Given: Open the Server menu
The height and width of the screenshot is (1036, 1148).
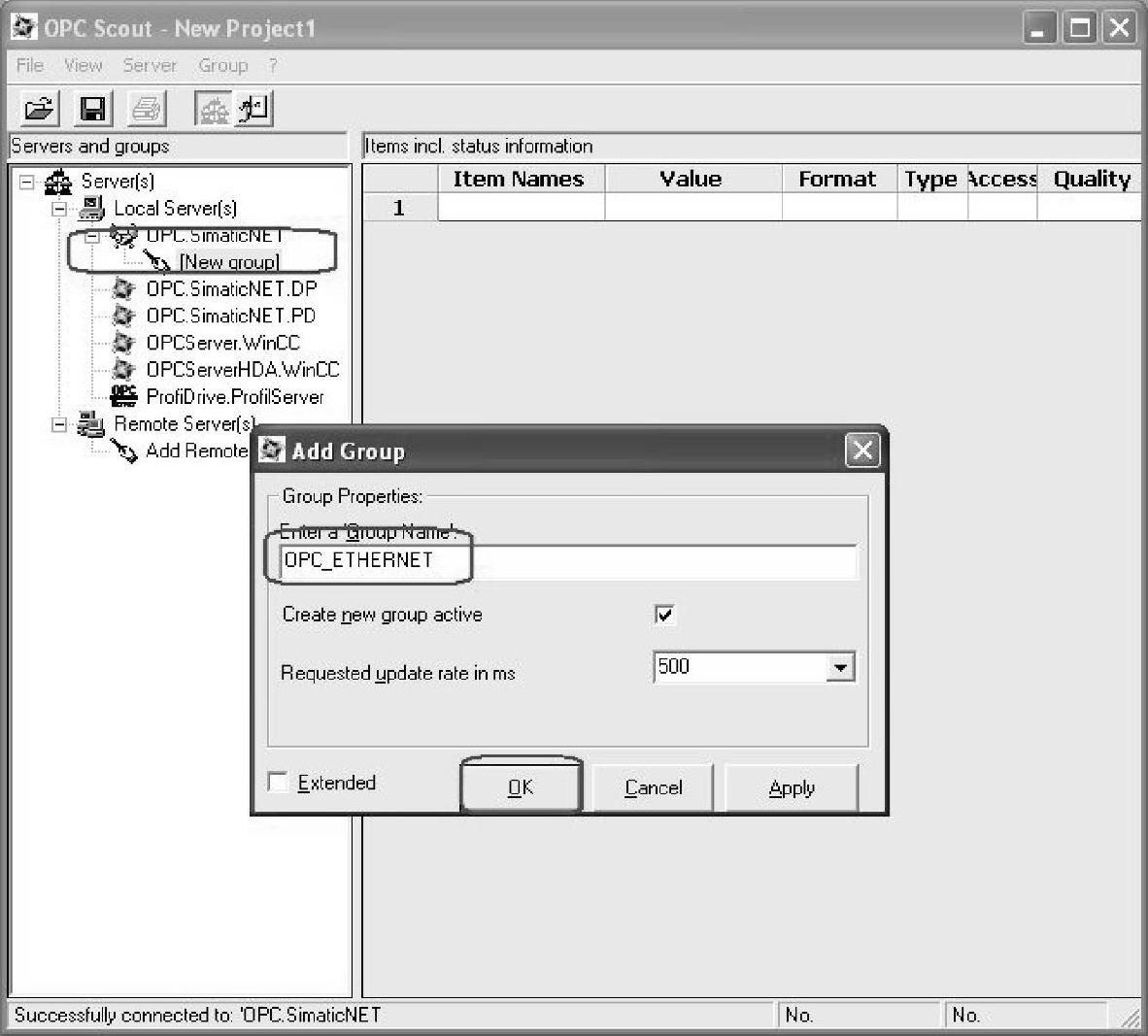Looking at the screenshot, I should (x=150, y=65).
